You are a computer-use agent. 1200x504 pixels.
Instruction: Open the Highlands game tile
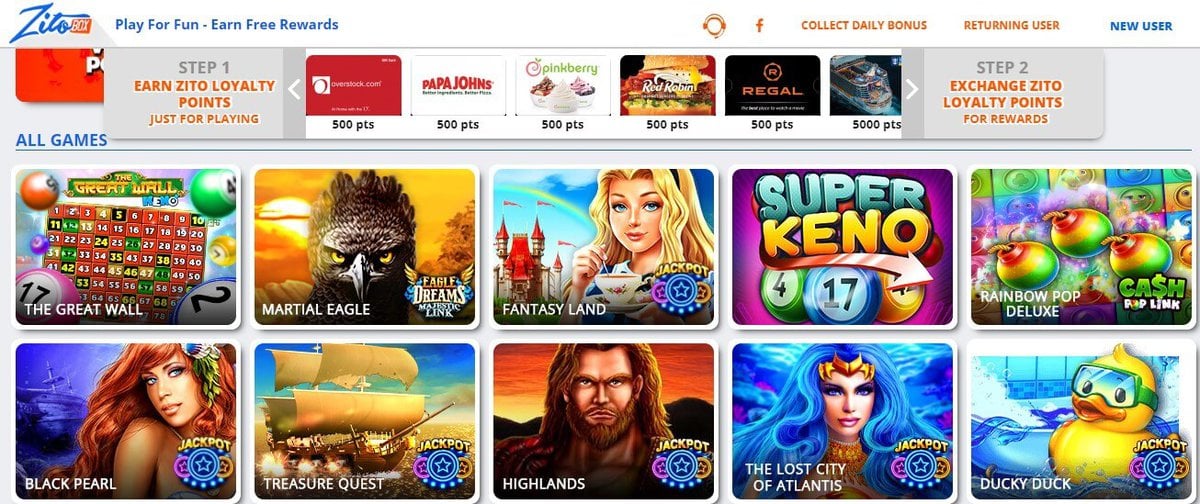pyautogui.click(x=604, y=421)
